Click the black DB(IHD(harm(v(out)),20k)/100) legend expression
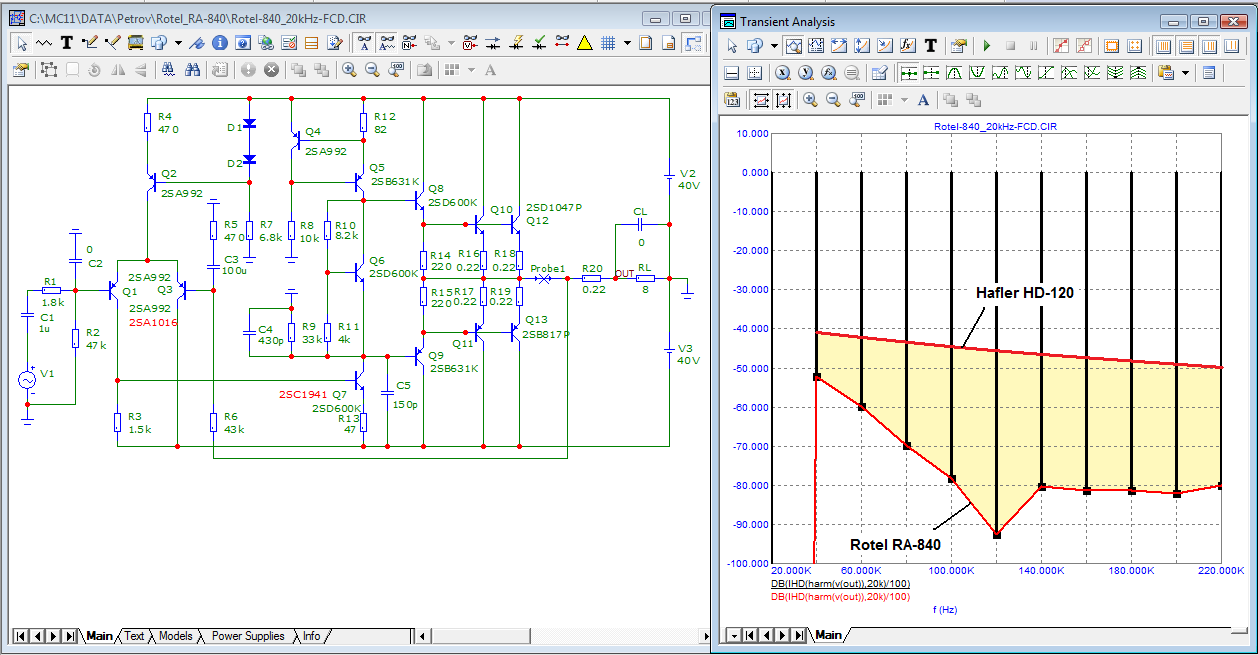The image size is (1258, 655). (840, 582)
